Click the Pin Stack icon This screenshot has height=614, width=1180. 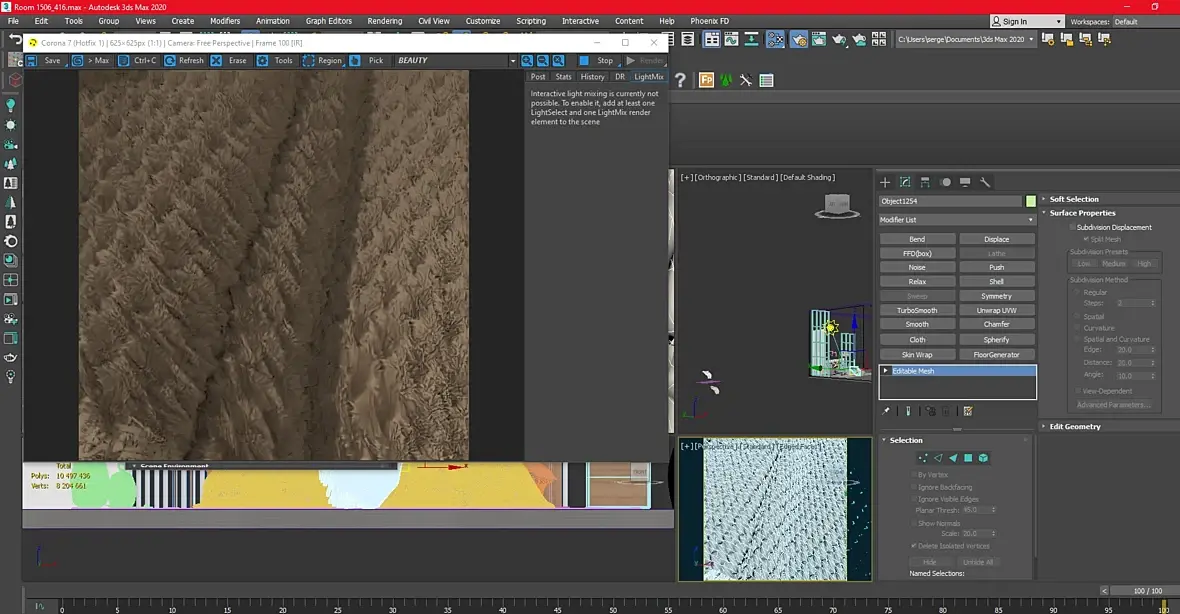click(x=886, y=411)
